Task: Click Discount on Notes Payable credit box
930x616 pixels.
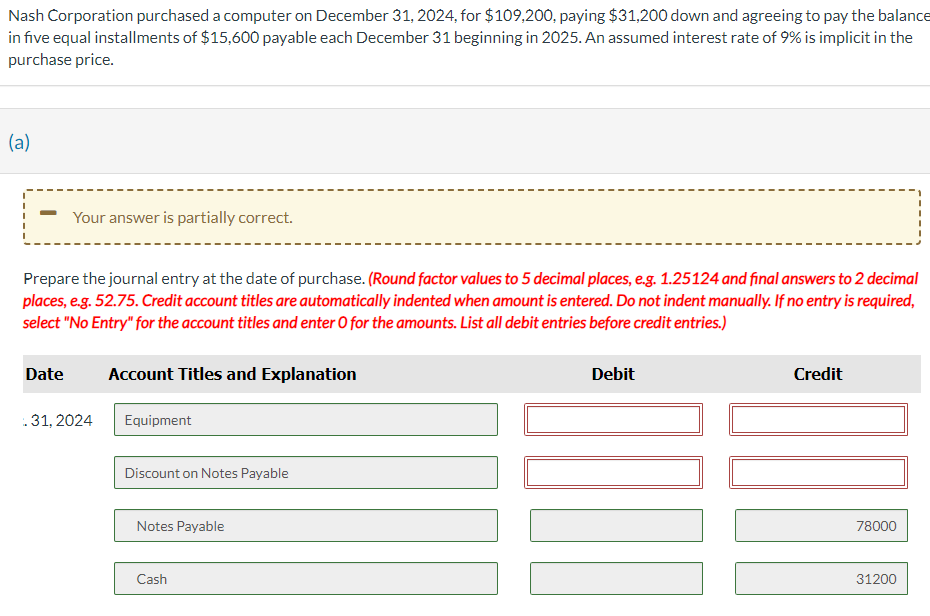Action: point(818,473)
